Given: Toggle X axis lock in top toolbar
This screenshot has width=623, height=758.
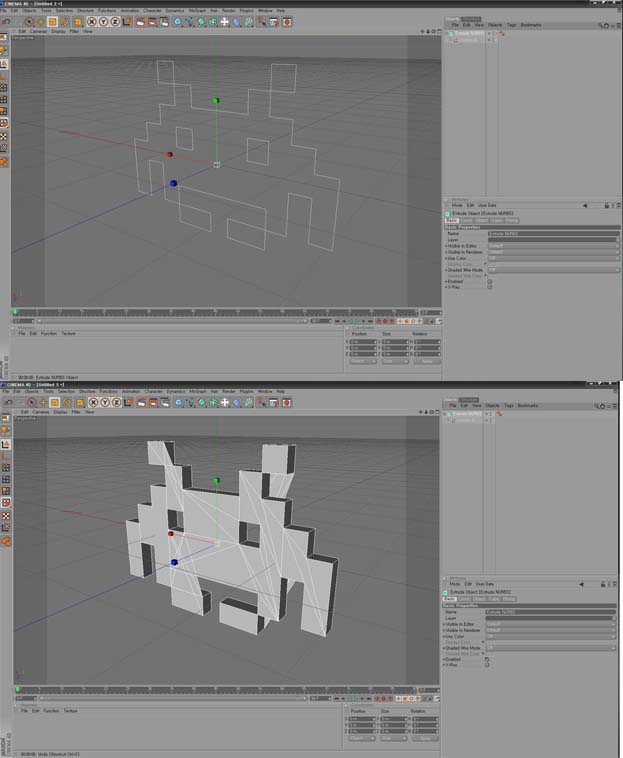Looking at the screenshot, I should pyautogui.click(x=91, y=22).
